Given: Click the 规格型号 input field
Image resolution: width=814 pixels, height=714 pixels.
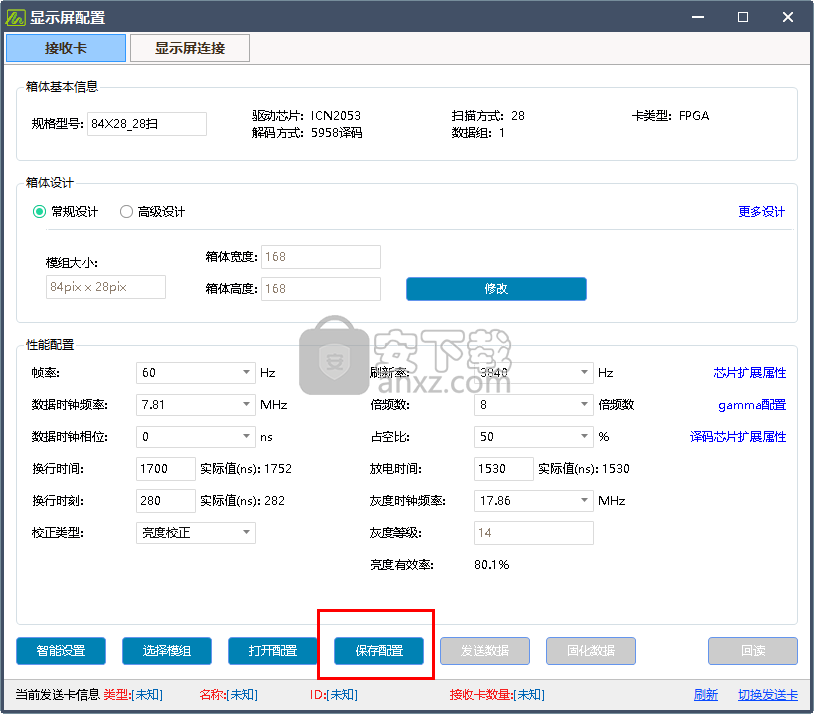Looking at the screenshot, I should [146, 124].
